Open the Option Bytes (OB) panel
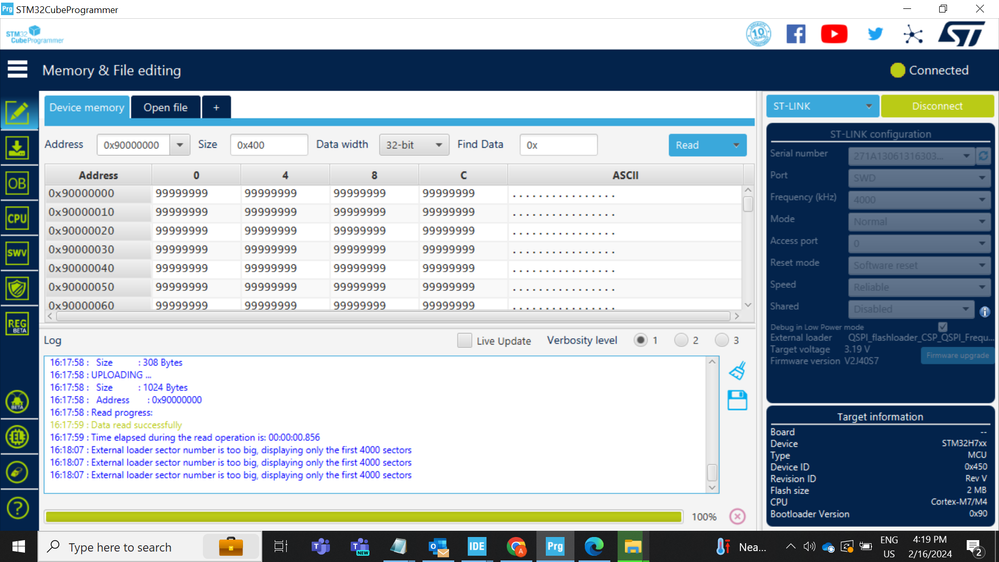This screenshot has height=562, width=999. (17, 184)
